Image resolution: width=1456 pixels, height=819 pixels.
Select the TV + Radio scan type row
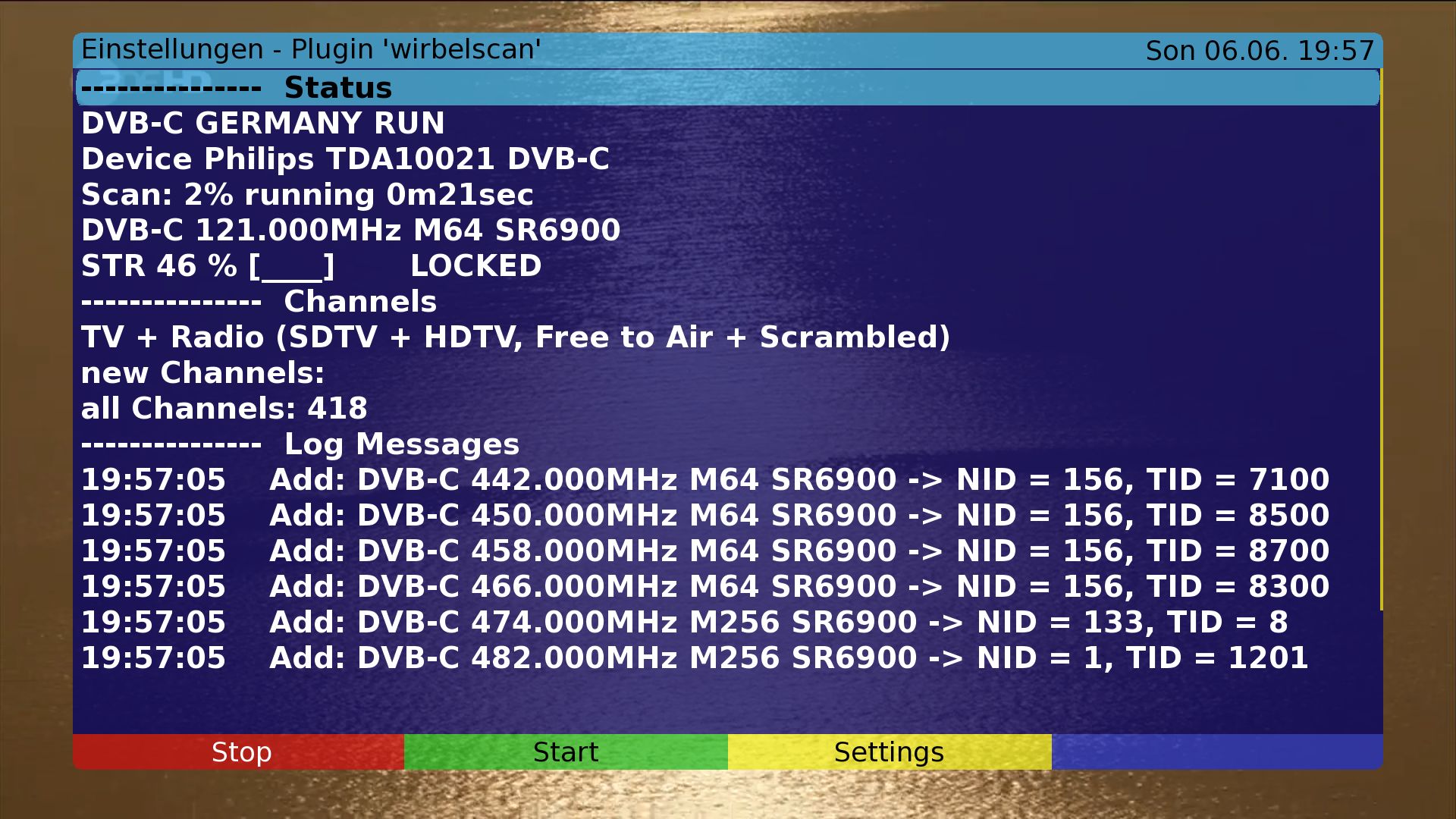pos(515,337)
